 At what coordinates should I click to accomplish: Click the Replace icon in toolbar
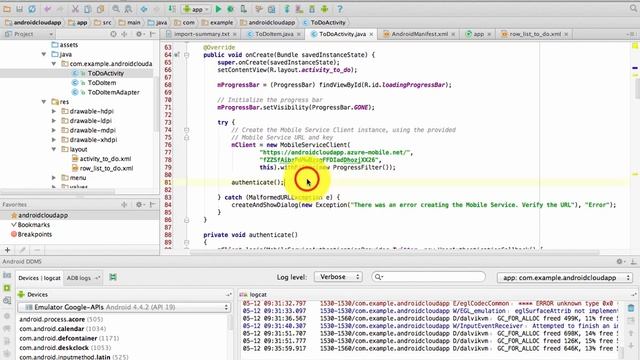tap(128, 9)
